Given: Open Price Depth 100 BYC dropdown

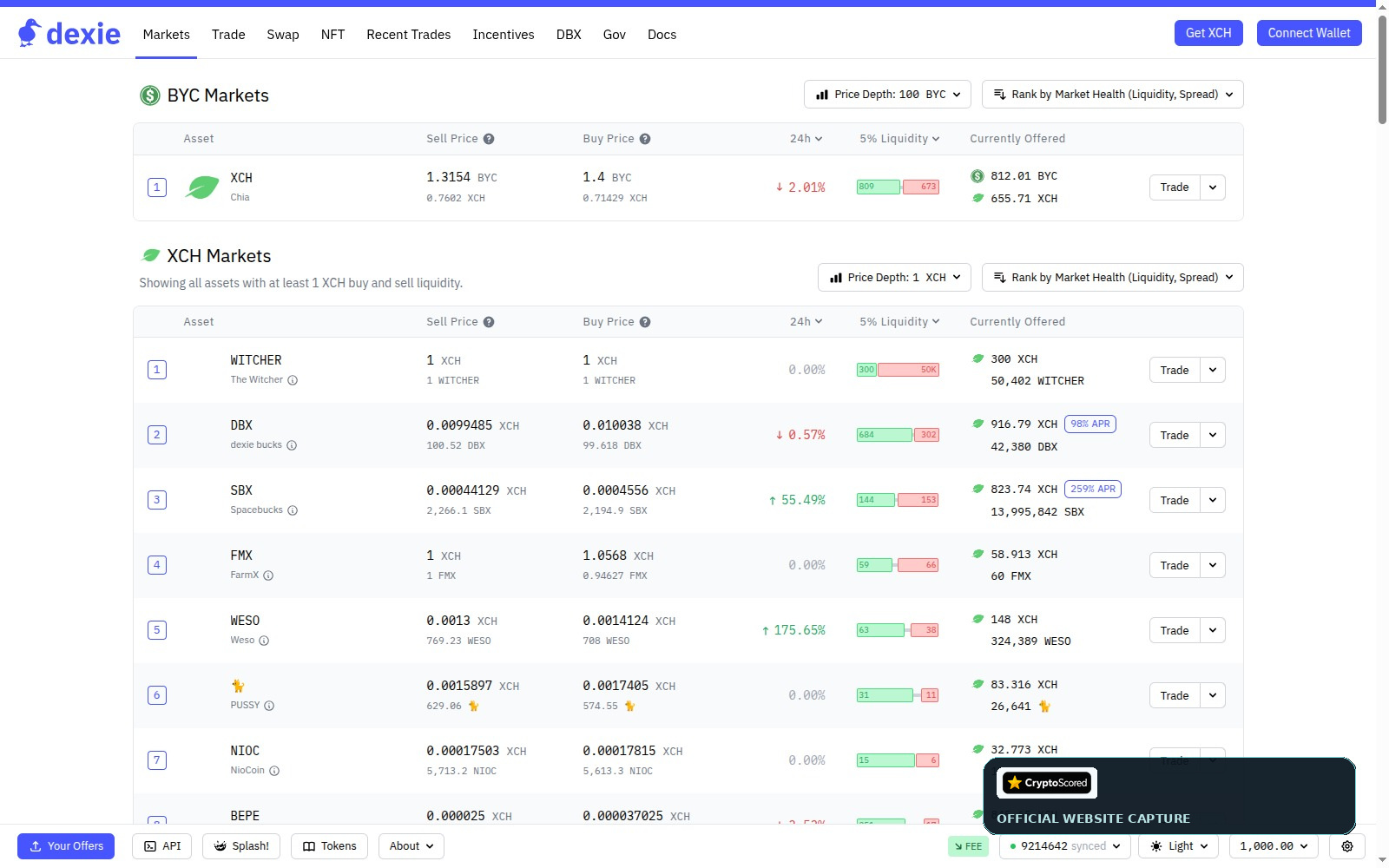Looking at the screenshot, I should click(x=887, y=95).
